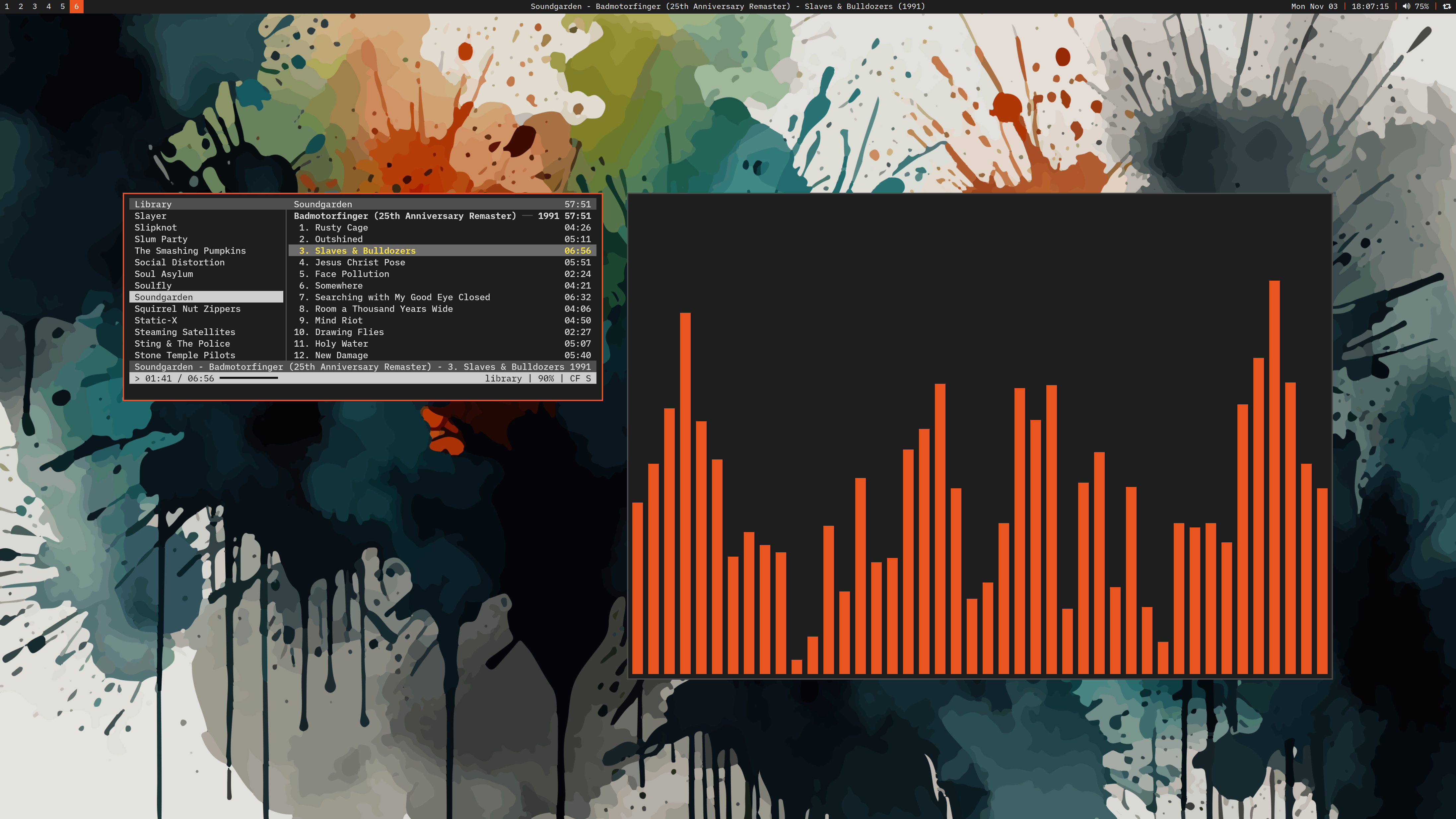Select Slipknot in the artist library
Viewport: 1456px width, 819px height.
tap(156, 227)
